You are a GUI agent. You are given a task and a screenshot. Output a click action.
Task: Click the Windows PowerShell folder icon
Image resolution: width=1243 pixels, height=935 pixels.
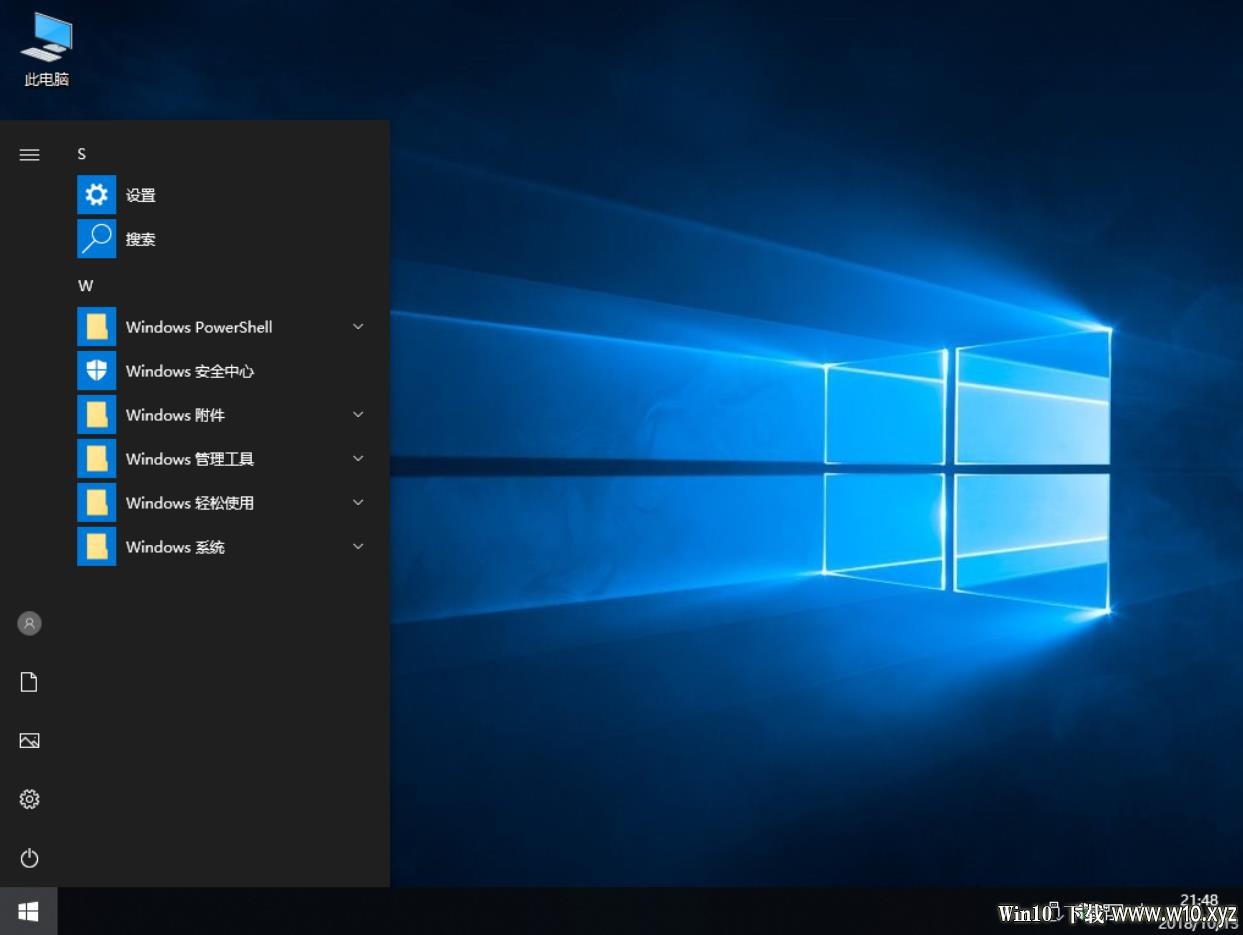point(97,327)
